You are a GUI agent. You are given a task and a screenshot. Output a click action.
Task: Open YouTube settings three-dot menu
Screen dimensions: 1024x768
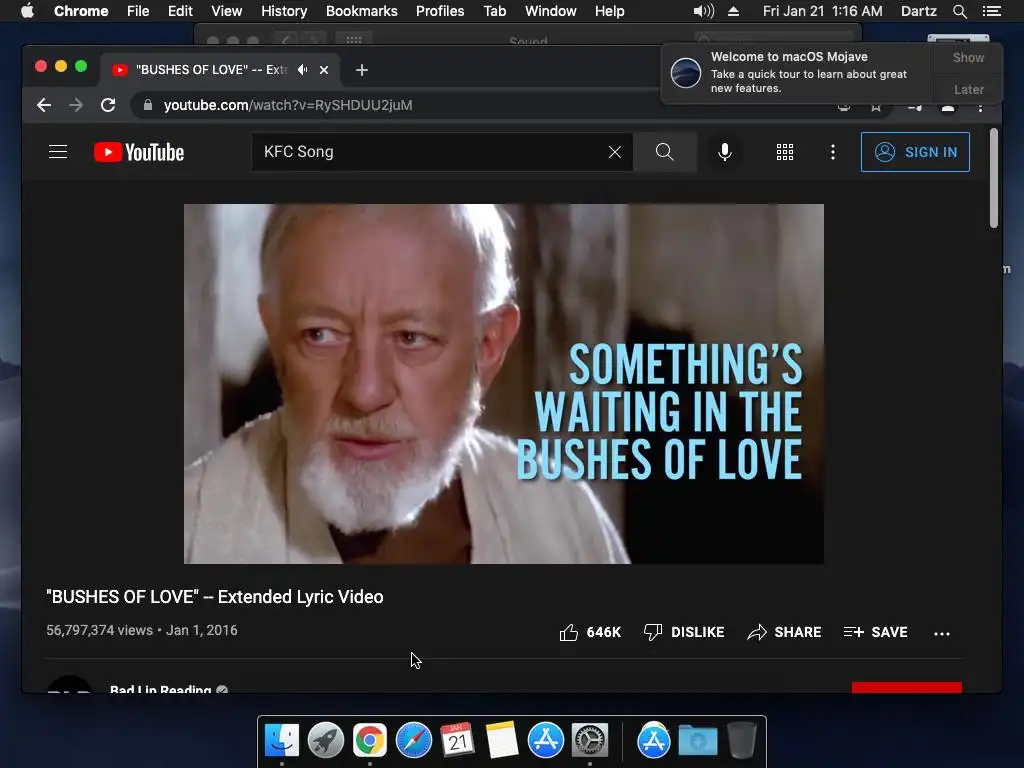coord(833,152)
